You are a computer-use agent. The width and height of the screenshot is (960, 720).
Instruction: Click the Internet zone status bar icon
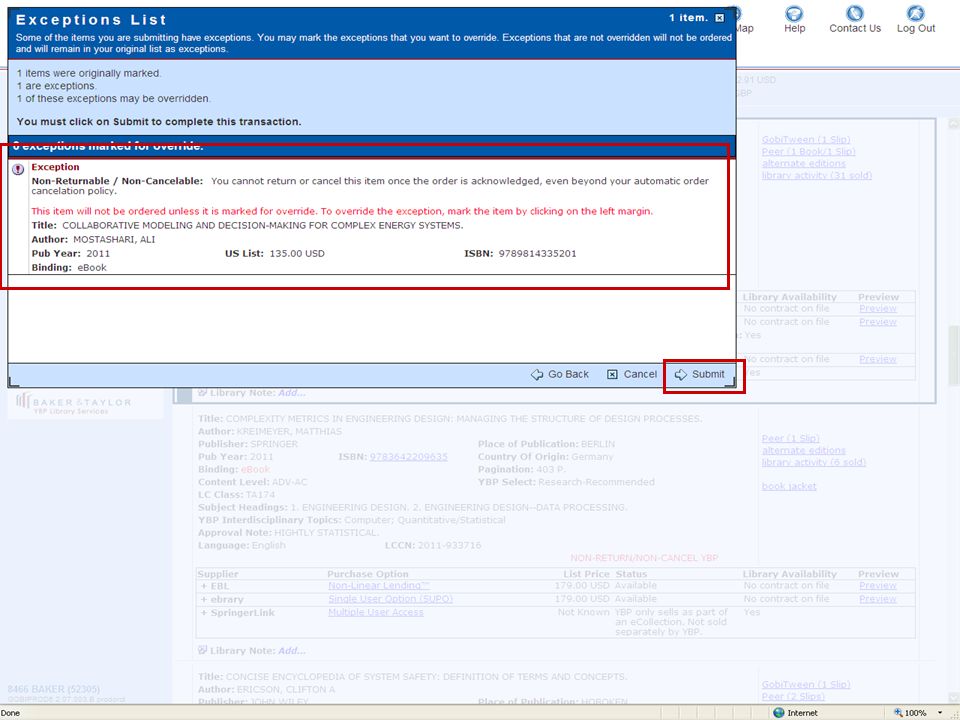coord(779,713)
